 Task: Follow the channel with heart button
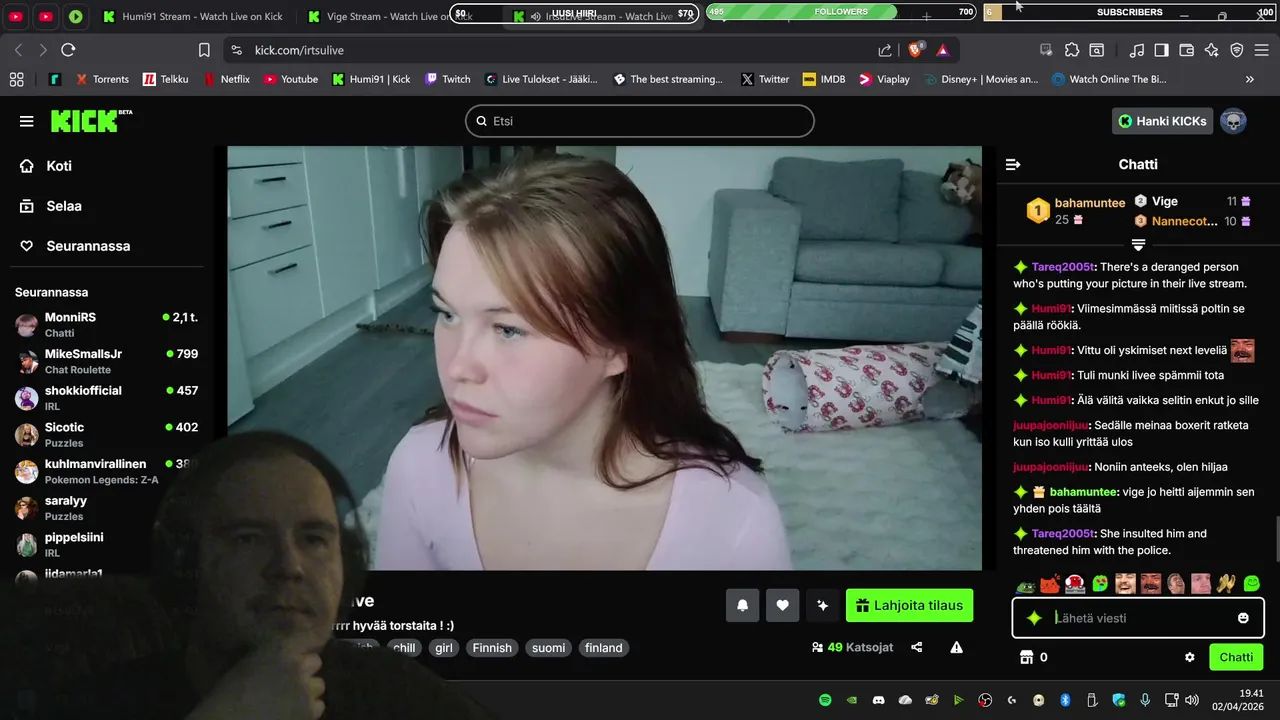(783, 605)
